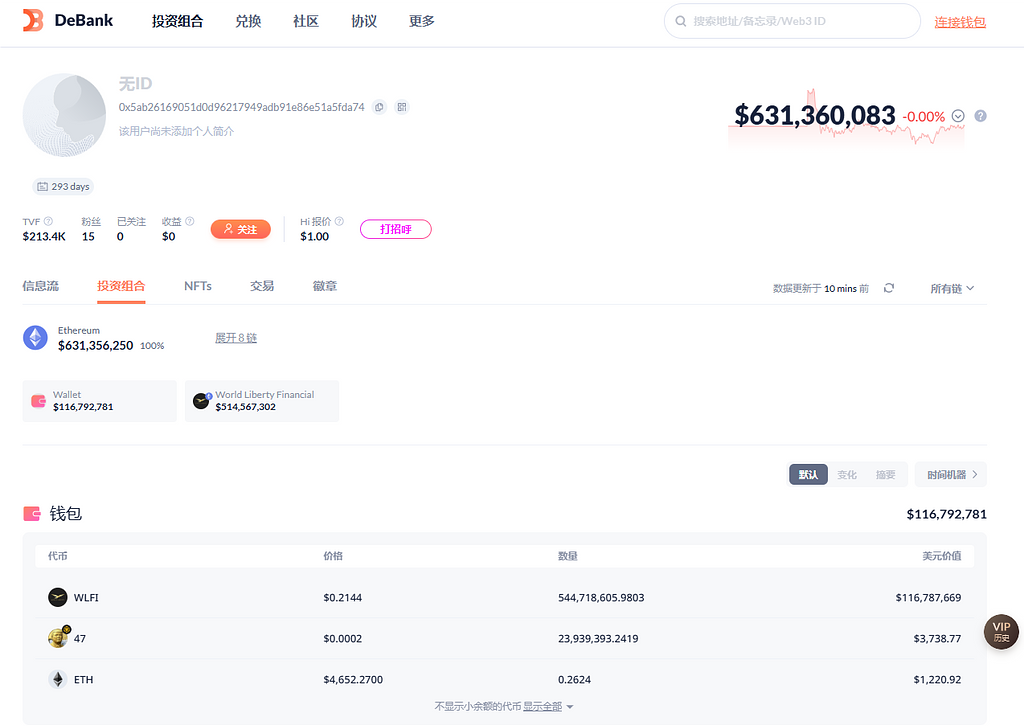The width and height of the screenshot is (1024, 726).
Task: Copy the wallet address with copy icon
Action: point(379,107)
